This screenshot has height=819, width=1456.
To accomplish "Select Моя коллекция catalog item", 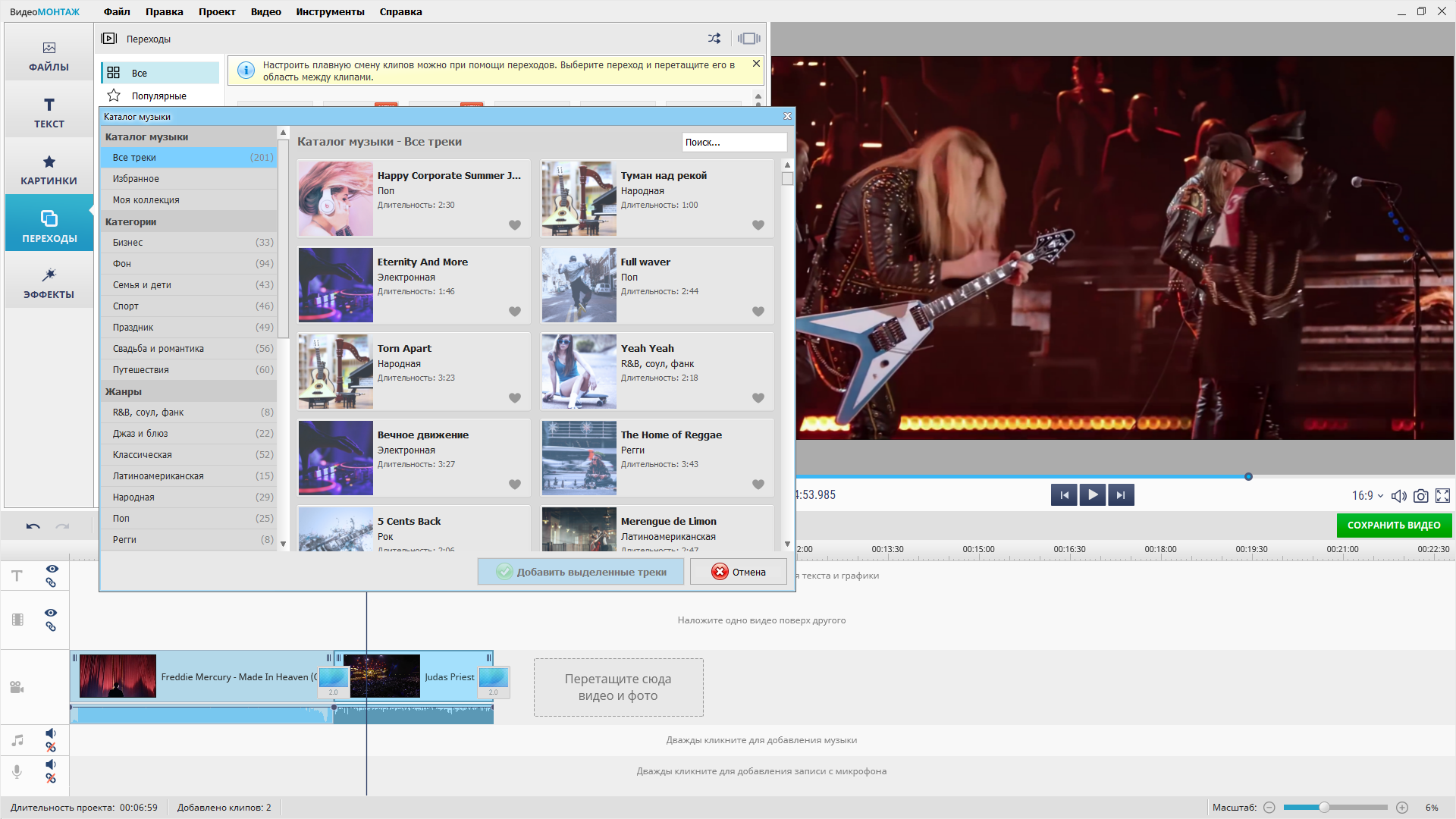I will pos(189,200).
